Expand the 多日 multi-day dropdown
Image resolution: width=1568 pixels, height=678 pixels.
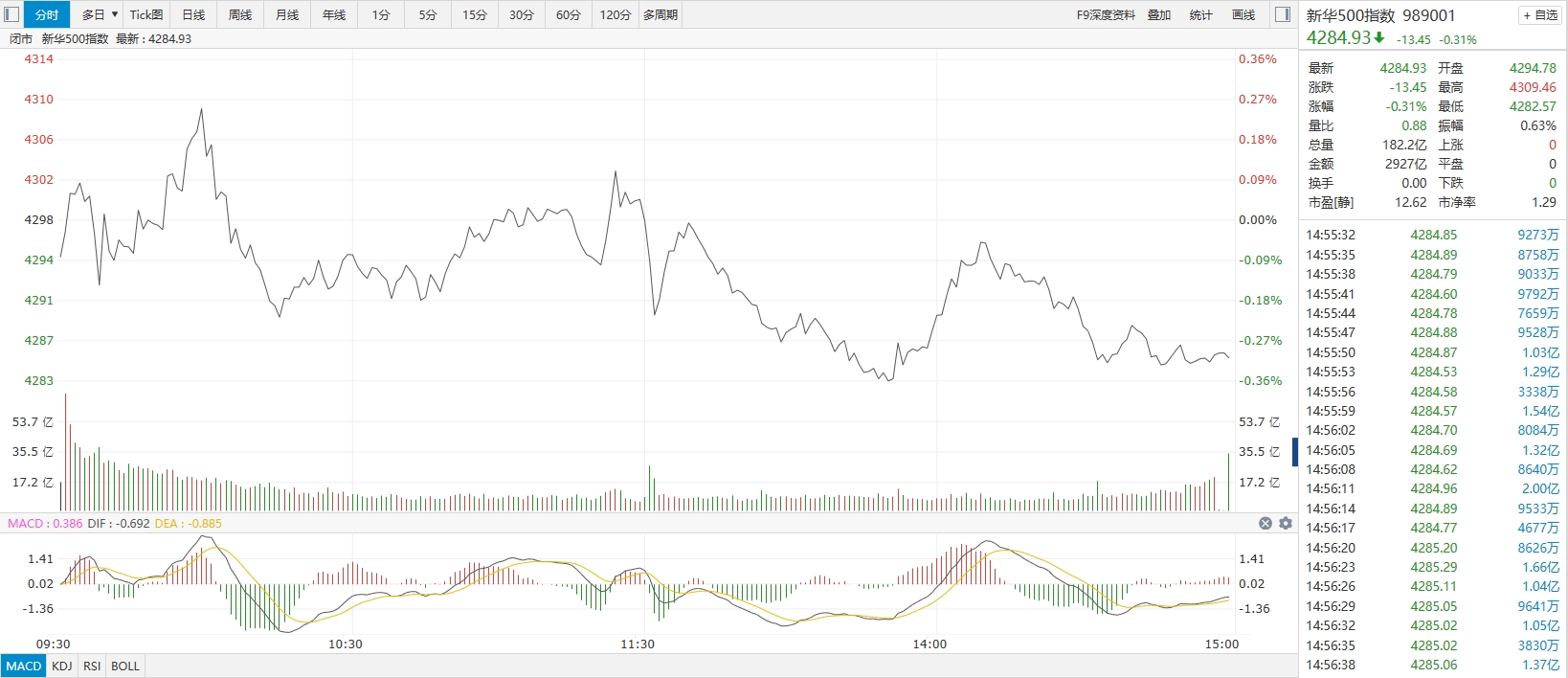[100, 14]
